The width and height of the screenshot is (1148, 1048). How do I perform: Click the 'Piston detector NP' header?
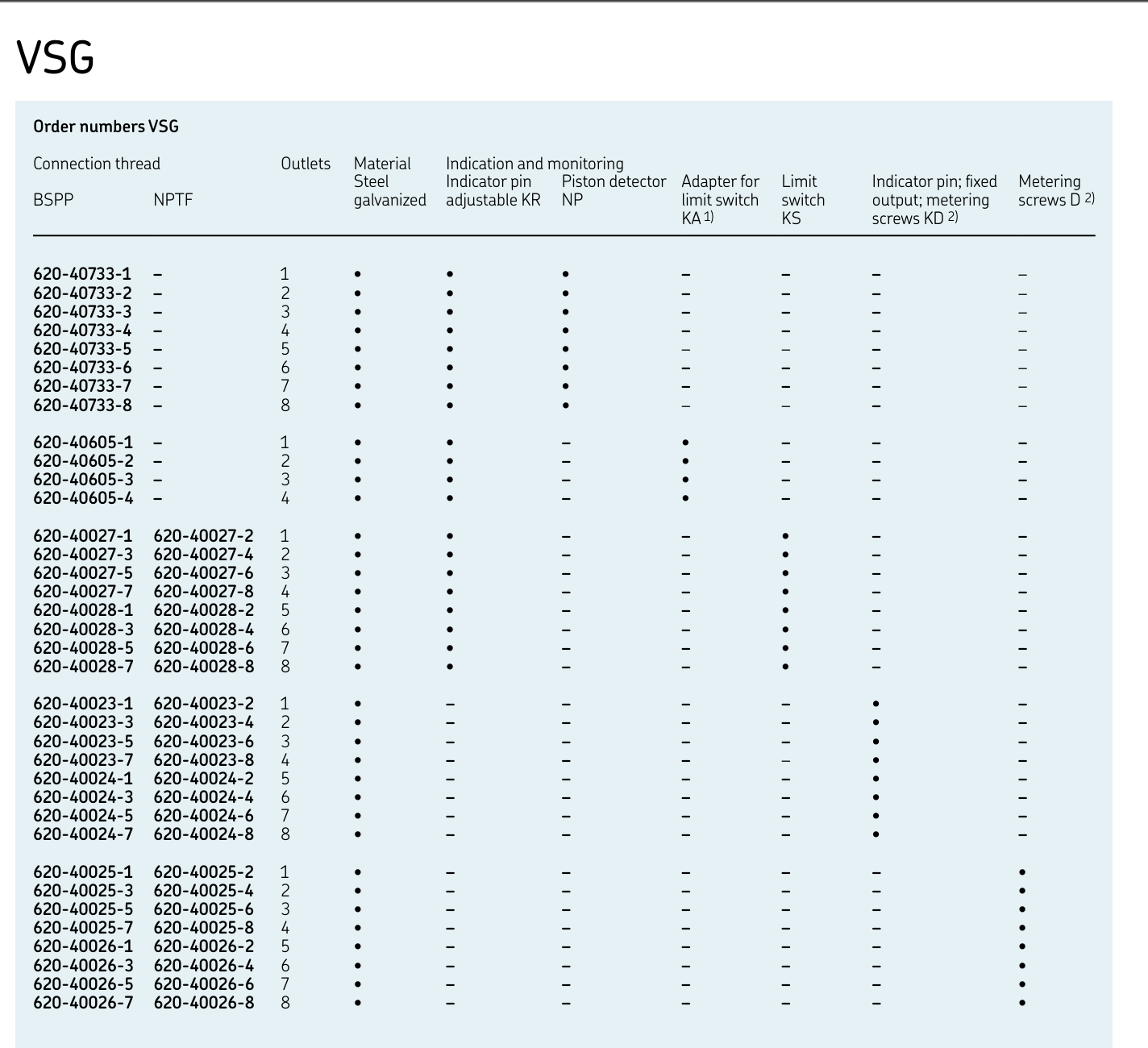(x=614, y=191)
